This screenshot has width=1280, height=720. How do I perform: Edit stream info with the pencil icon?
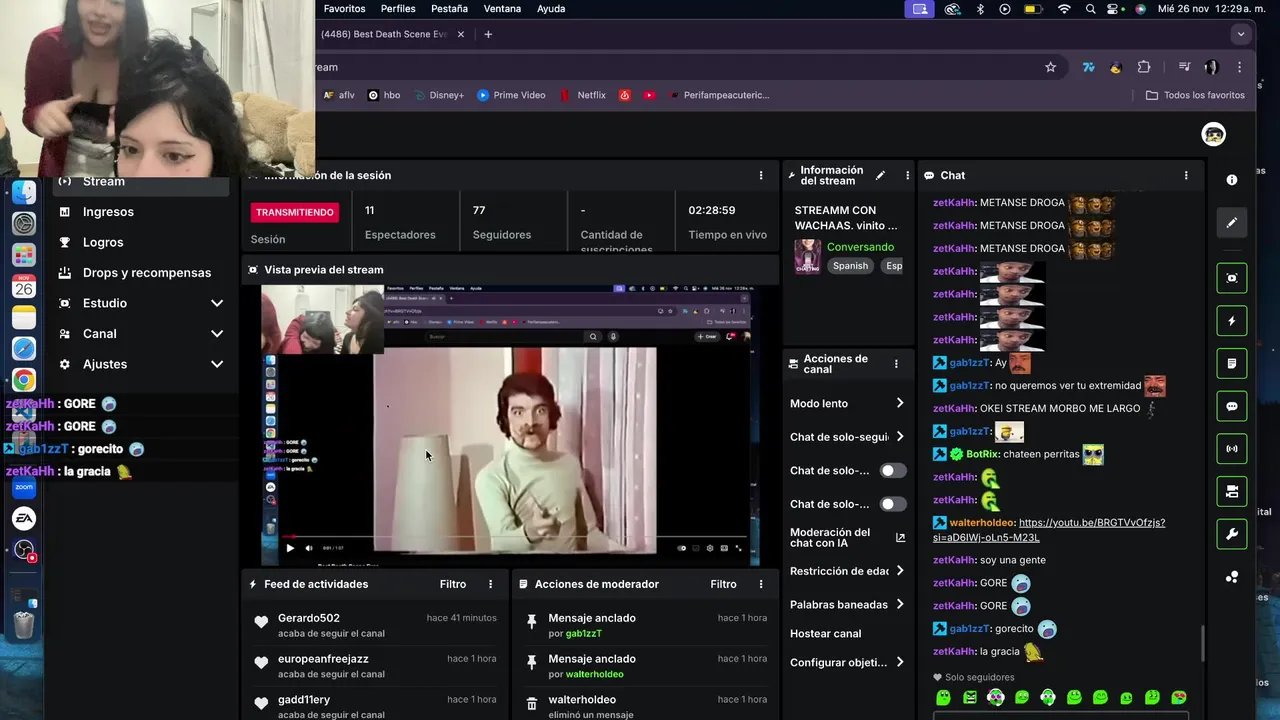coord(880,175)
